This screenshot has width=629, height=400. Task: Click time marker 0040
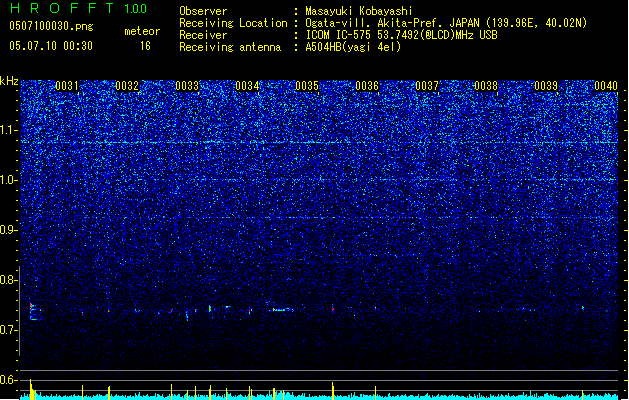click(x=606, y=86)
